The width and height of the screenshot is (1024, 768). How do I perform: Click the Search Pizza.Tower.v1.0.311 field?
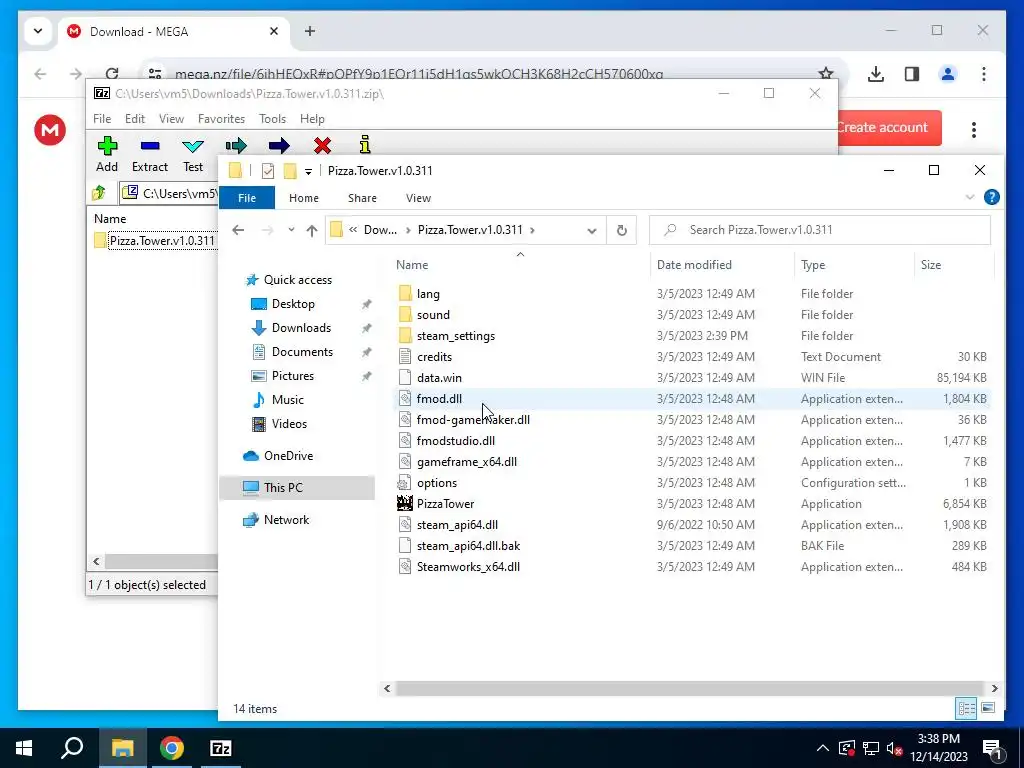pyautogui.click(x=820, y=230)
